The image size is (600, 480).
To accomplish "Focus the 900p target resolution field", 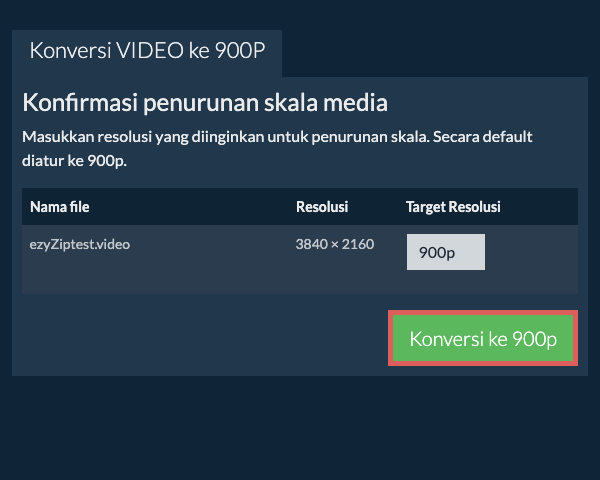I will 445,252.
